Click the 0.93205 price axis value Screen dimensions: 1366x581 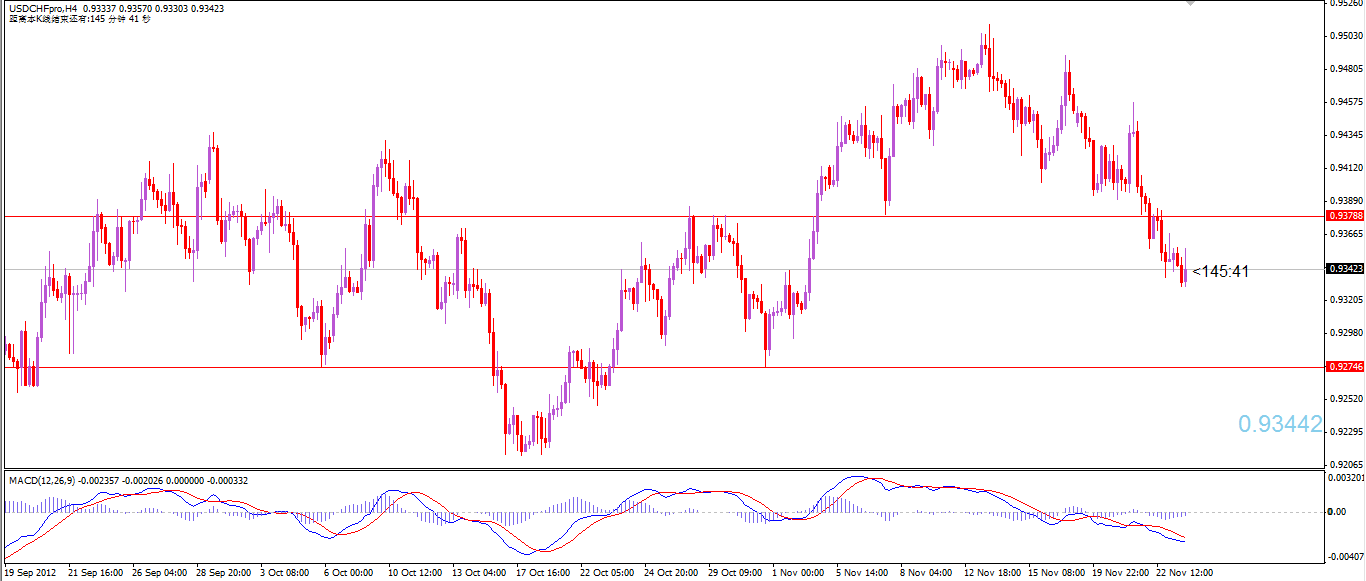pyautogui.click(x=1346, y=300)
